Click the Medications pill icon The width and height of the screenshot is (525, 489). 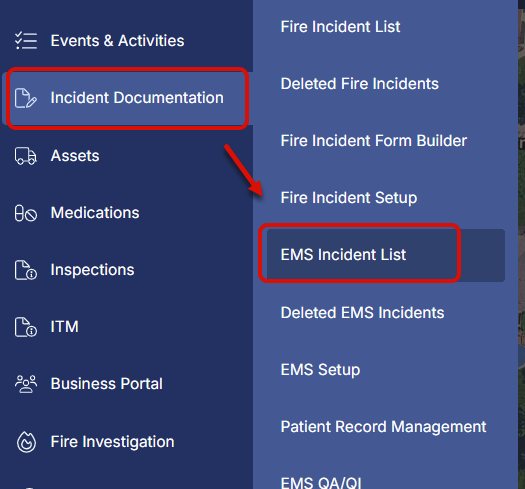[x=25, y=213]
